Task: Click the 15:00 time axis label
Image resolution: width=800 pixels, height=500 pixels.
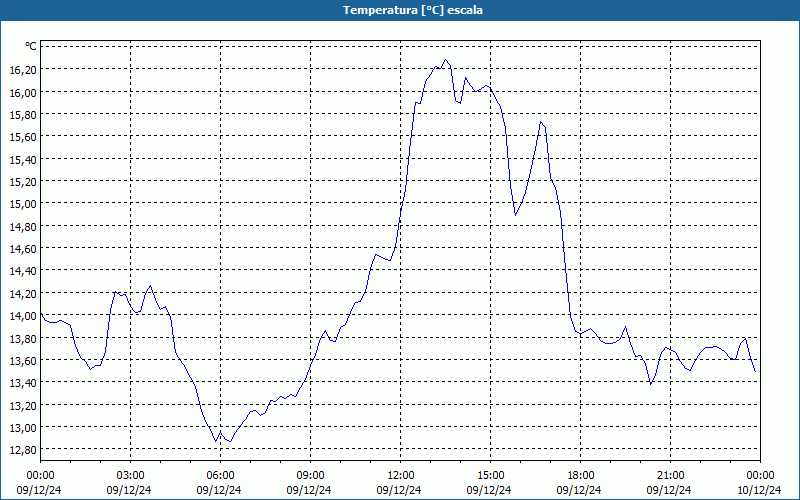Action: (490, 476)
